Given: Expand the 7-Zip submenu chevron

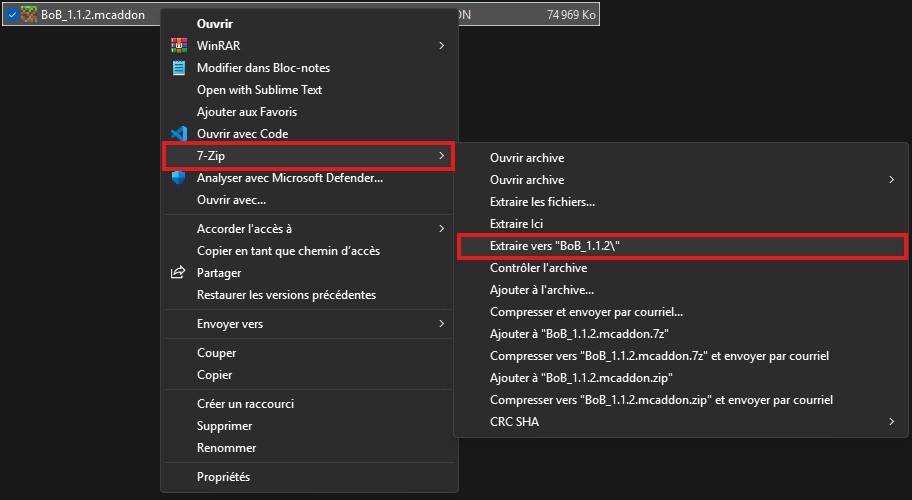Looking at the screenshot, I should pos(441,155).
